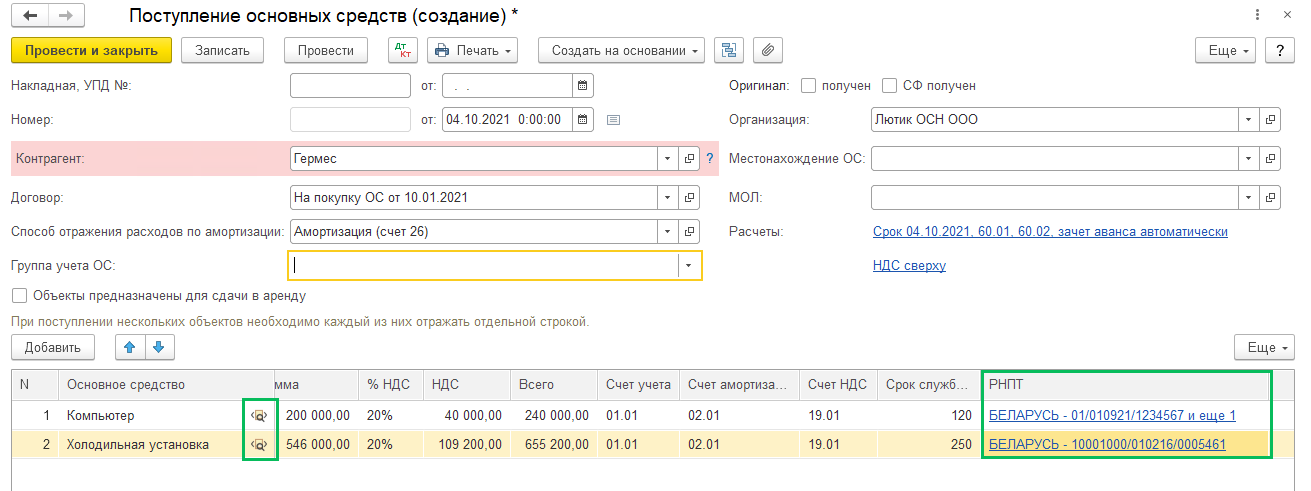
Task: Click the blue question mark near Контрагент
Action: click(711, 158)
